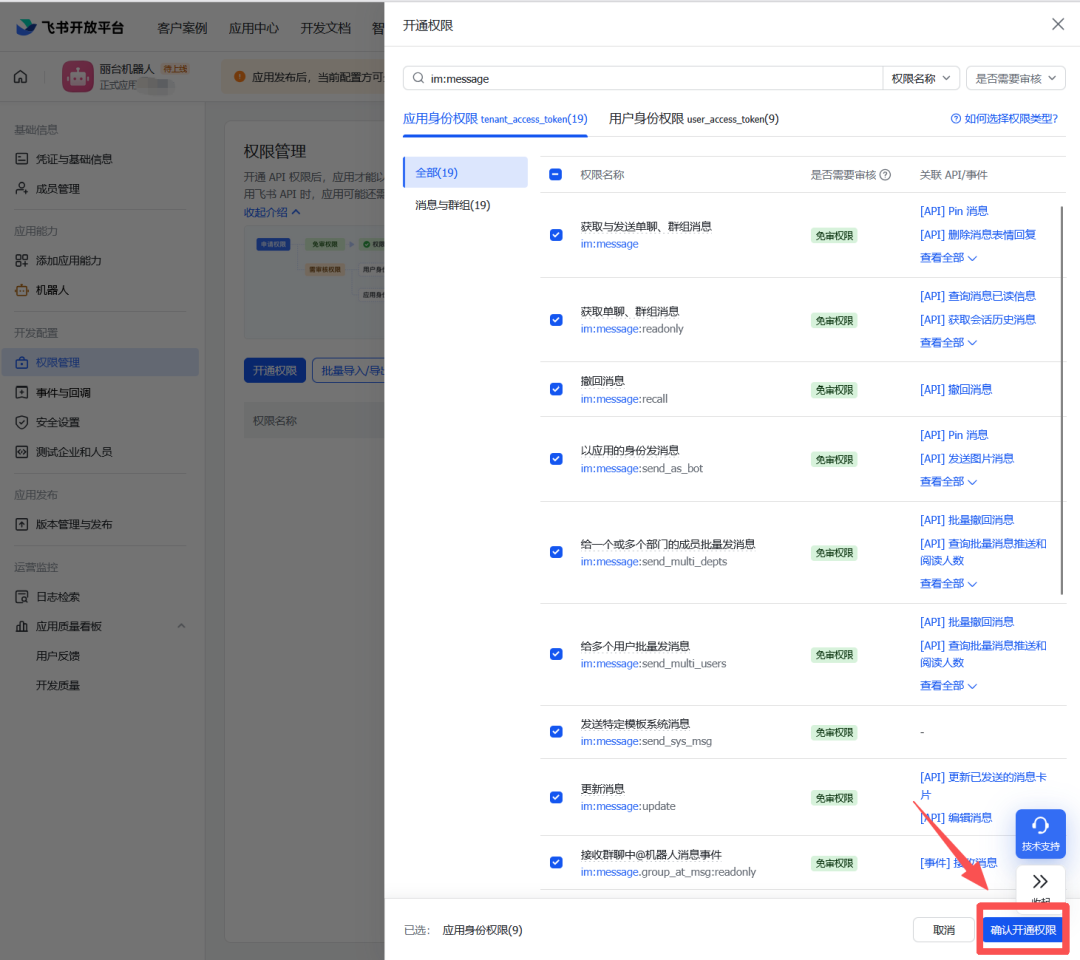
Task: Click the 添加应用能力 grid icon
Action: tap(22, 260)
